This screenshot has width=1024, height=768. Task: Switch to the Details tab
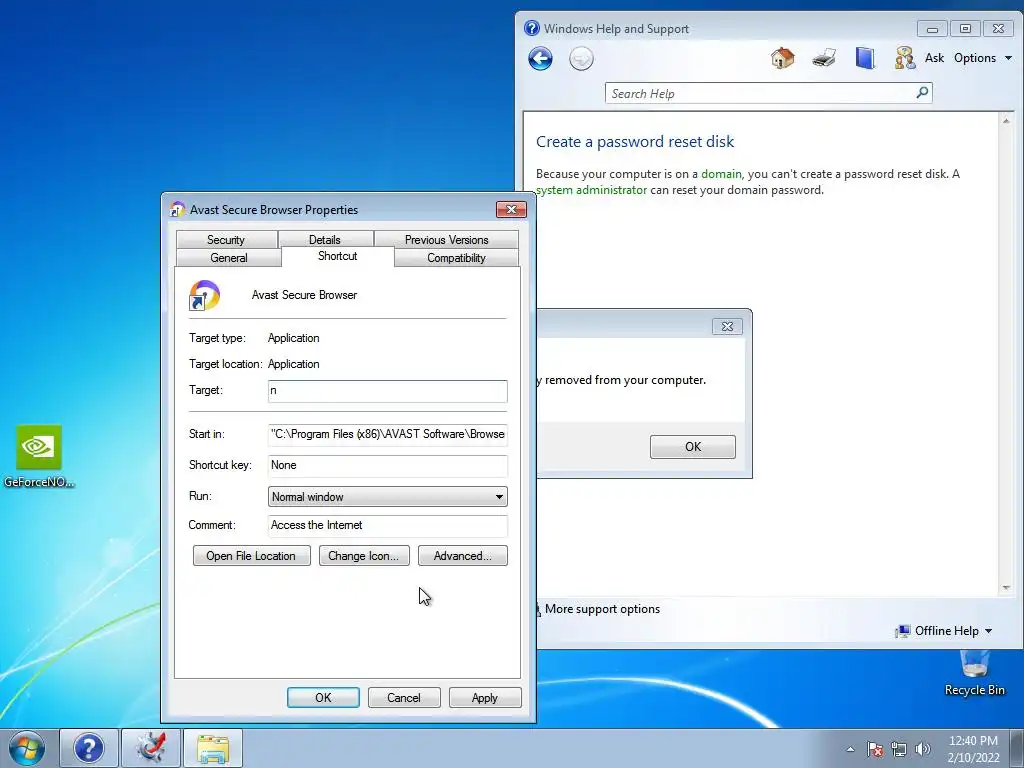[x=325, y=240]
